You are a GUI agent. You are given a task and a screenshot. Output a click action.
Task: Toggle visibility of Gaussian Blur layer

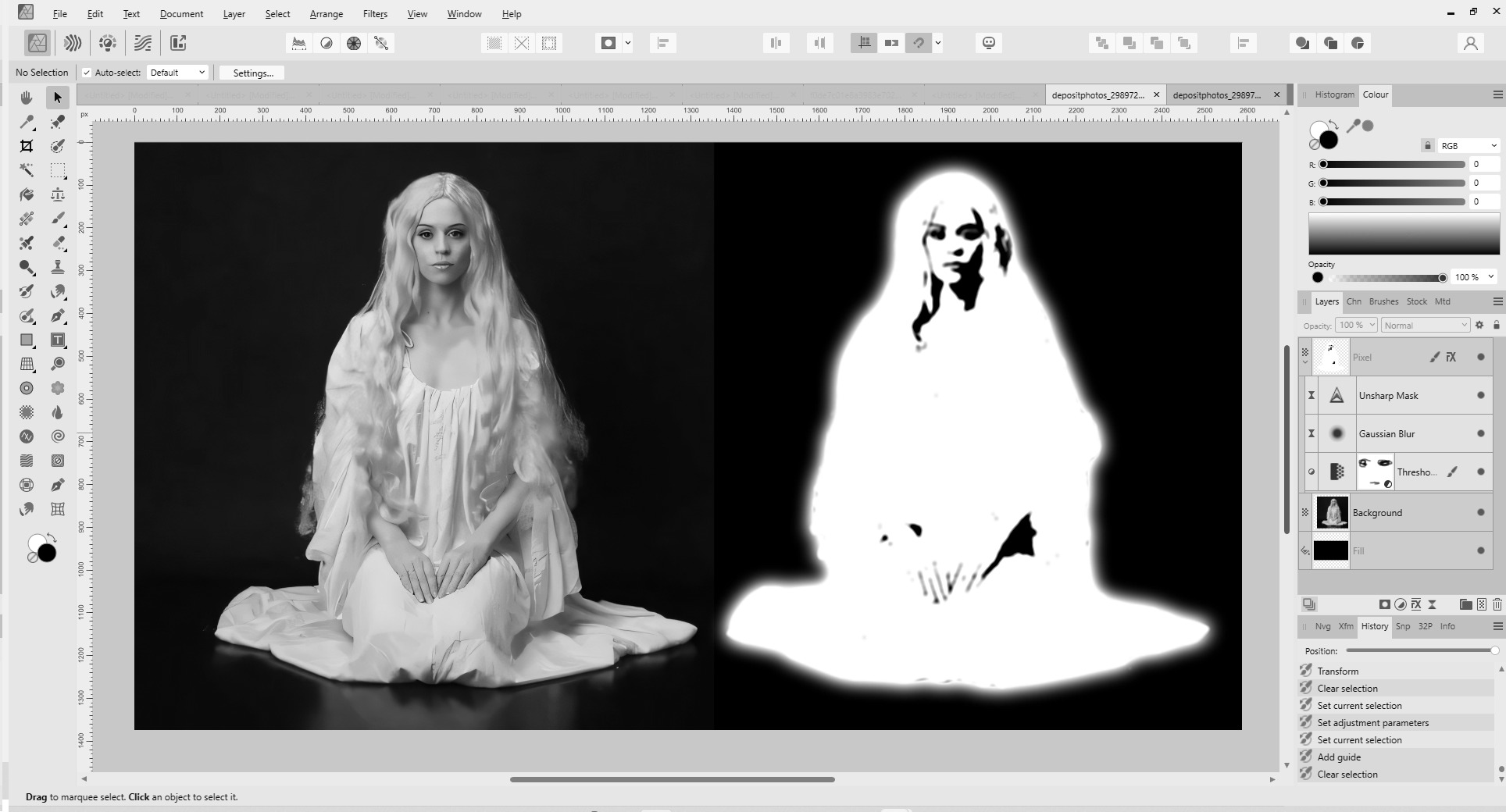pos(1480,433)
